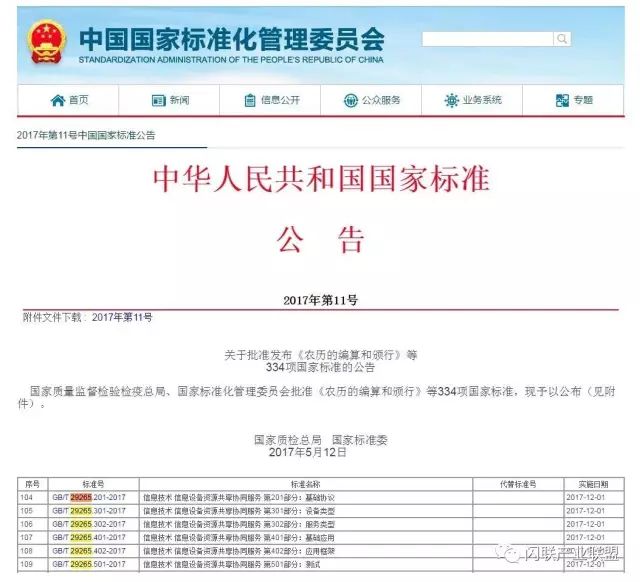Open the 信息公开 navigation item
Image resolution: width=640 pixels, height=582 pixels.
(270, 100)
